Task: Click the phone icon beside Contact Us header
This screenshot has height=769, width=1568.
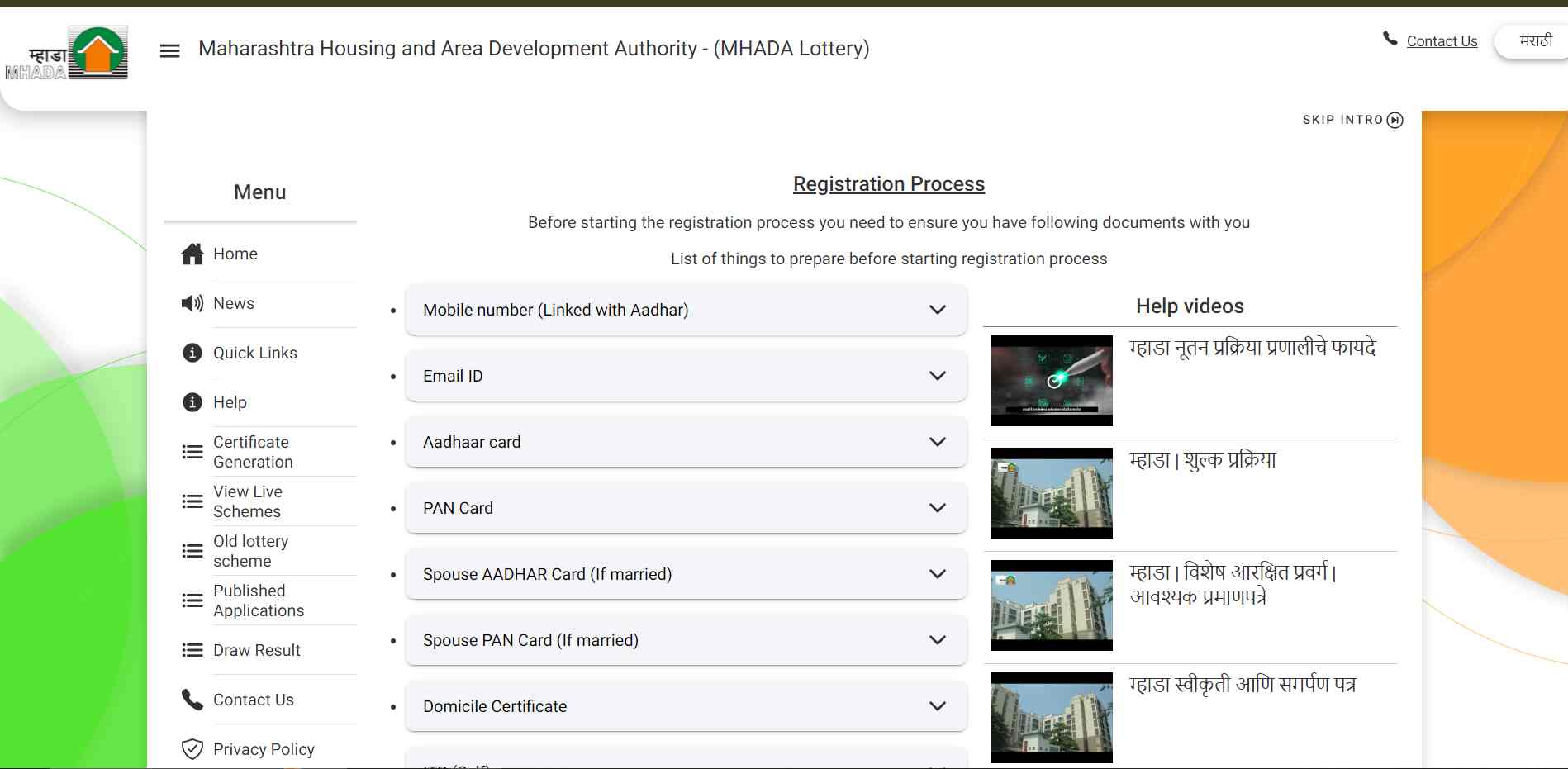Action: click(x=1390, y=39)
